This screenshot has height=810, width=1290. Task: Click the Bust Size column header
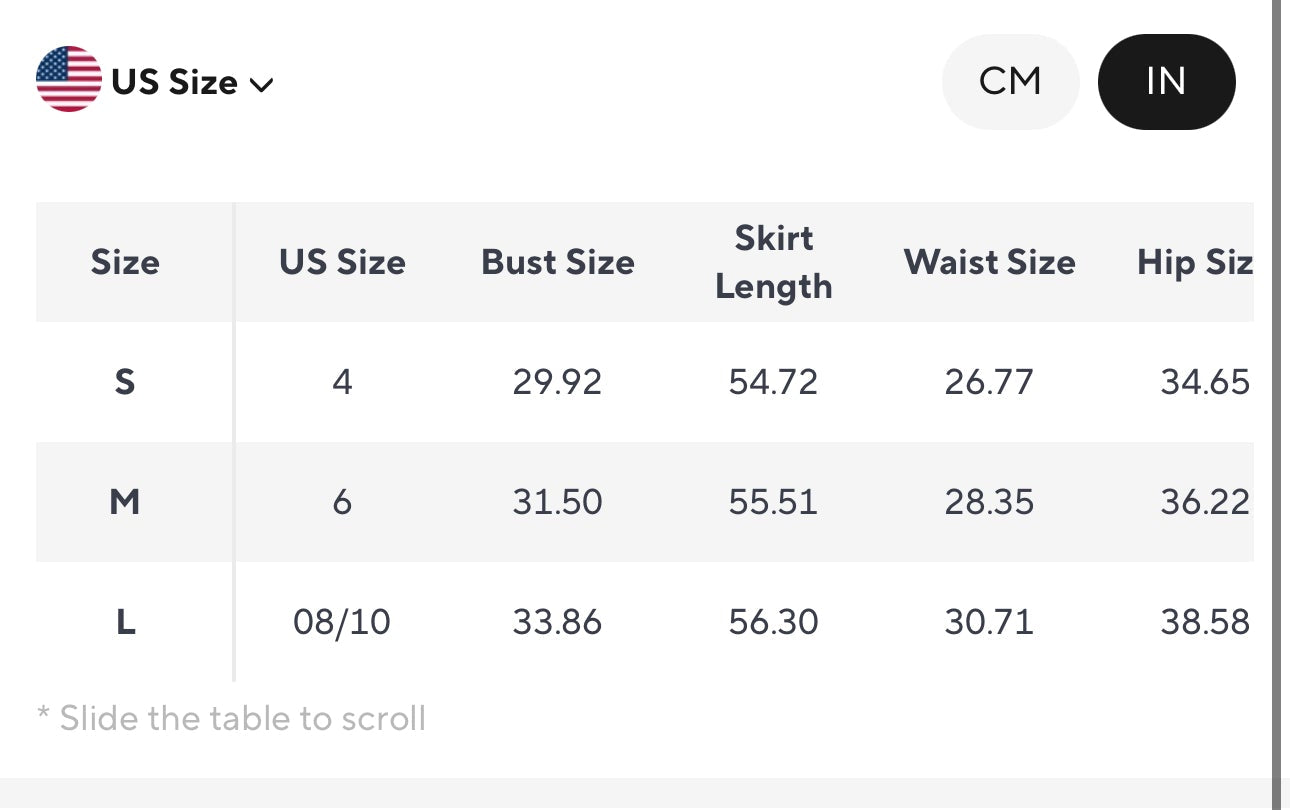pyautogui.click(x=557, y=262)
